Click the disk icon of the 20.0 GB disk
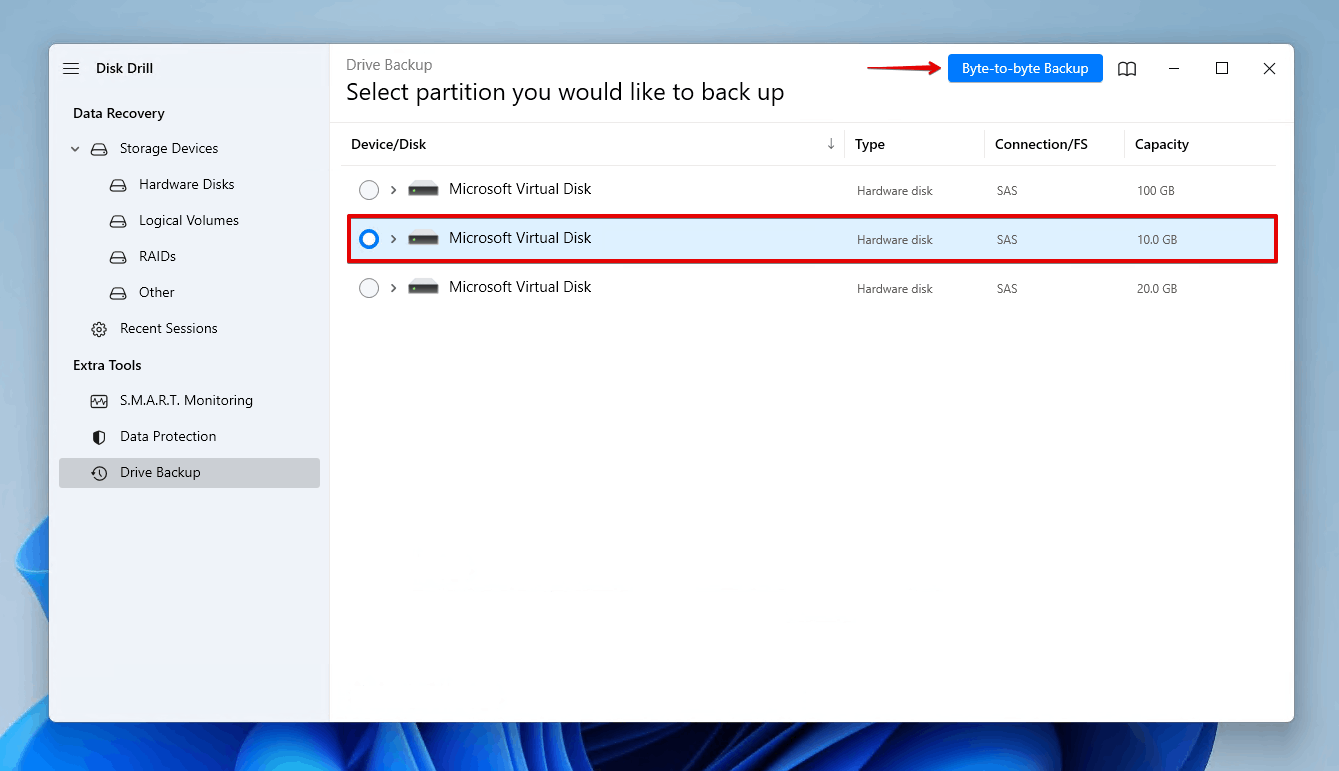 424,287
